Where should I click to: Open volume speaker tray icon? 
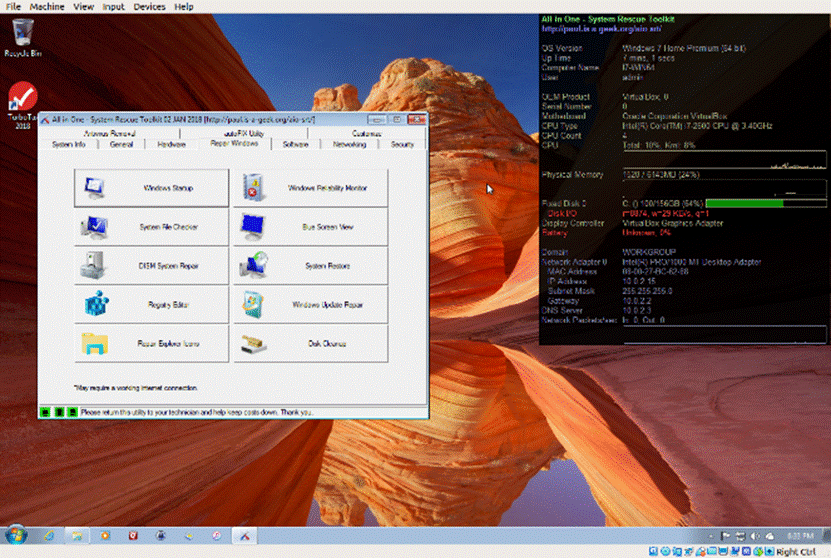(x=755, y=536)
